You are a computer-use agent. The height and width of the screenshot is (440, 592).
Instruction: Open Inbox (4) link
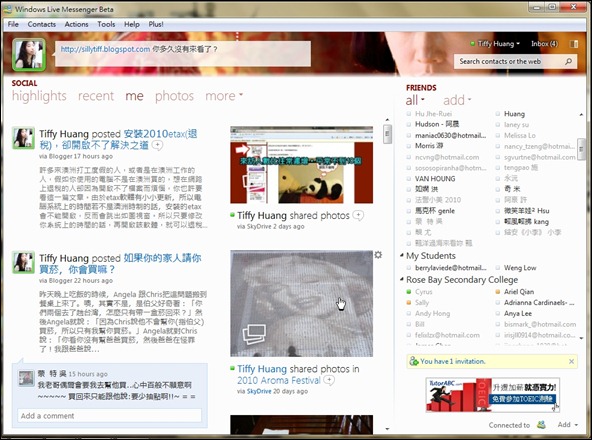pyautogui.click(x=544, y=44)
